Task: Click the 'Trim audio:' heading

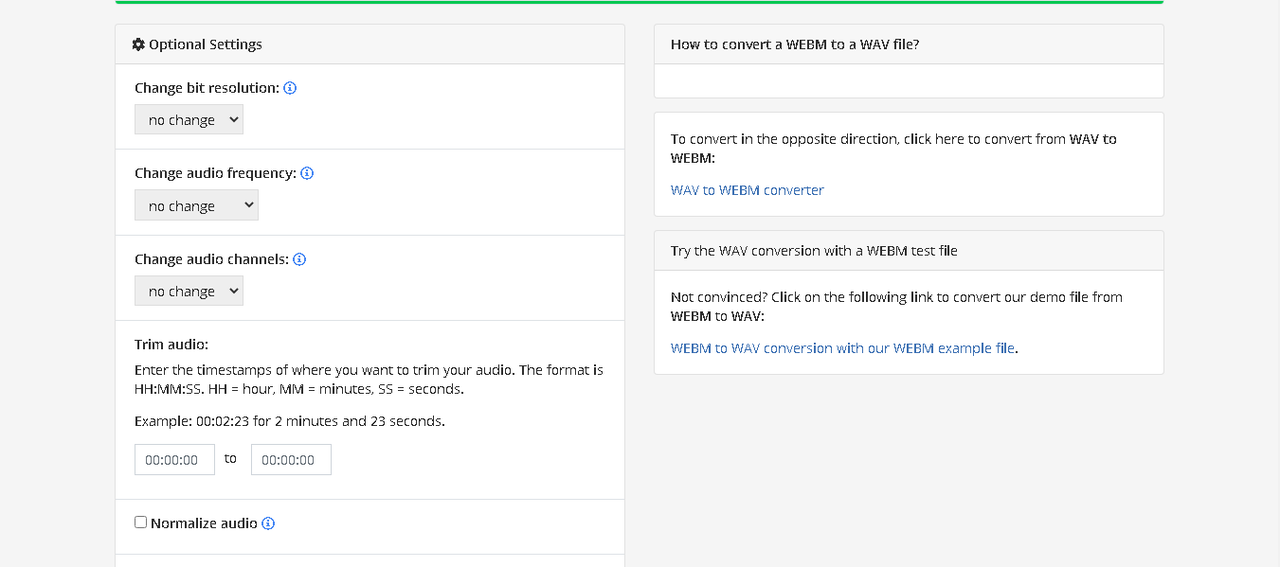Action: [x=171, y=344]
